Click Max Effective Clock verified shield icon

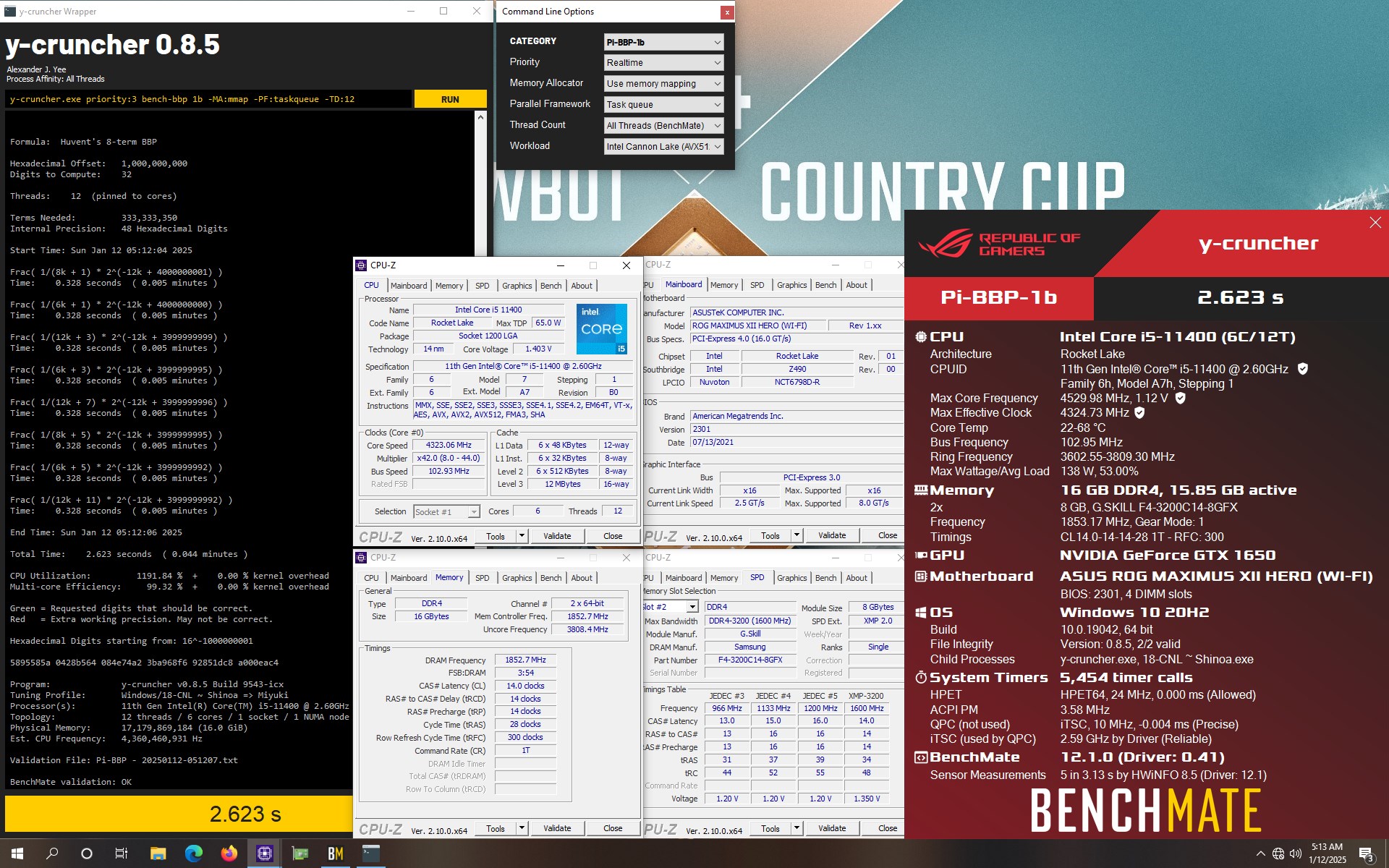pos(1139,412)
